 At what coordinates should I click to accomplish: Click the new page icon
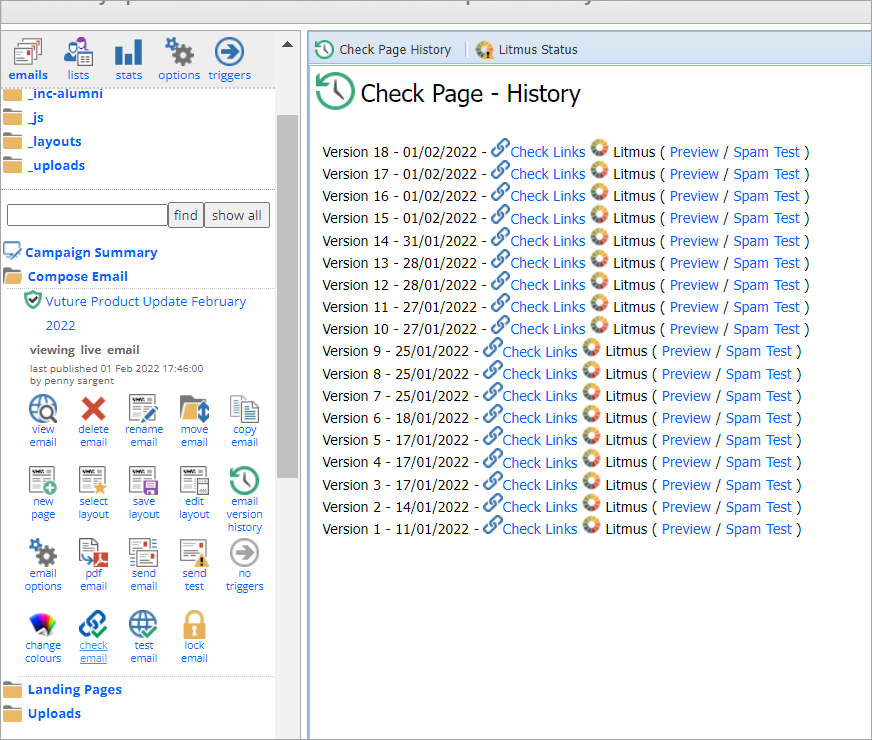coord(43,480)
